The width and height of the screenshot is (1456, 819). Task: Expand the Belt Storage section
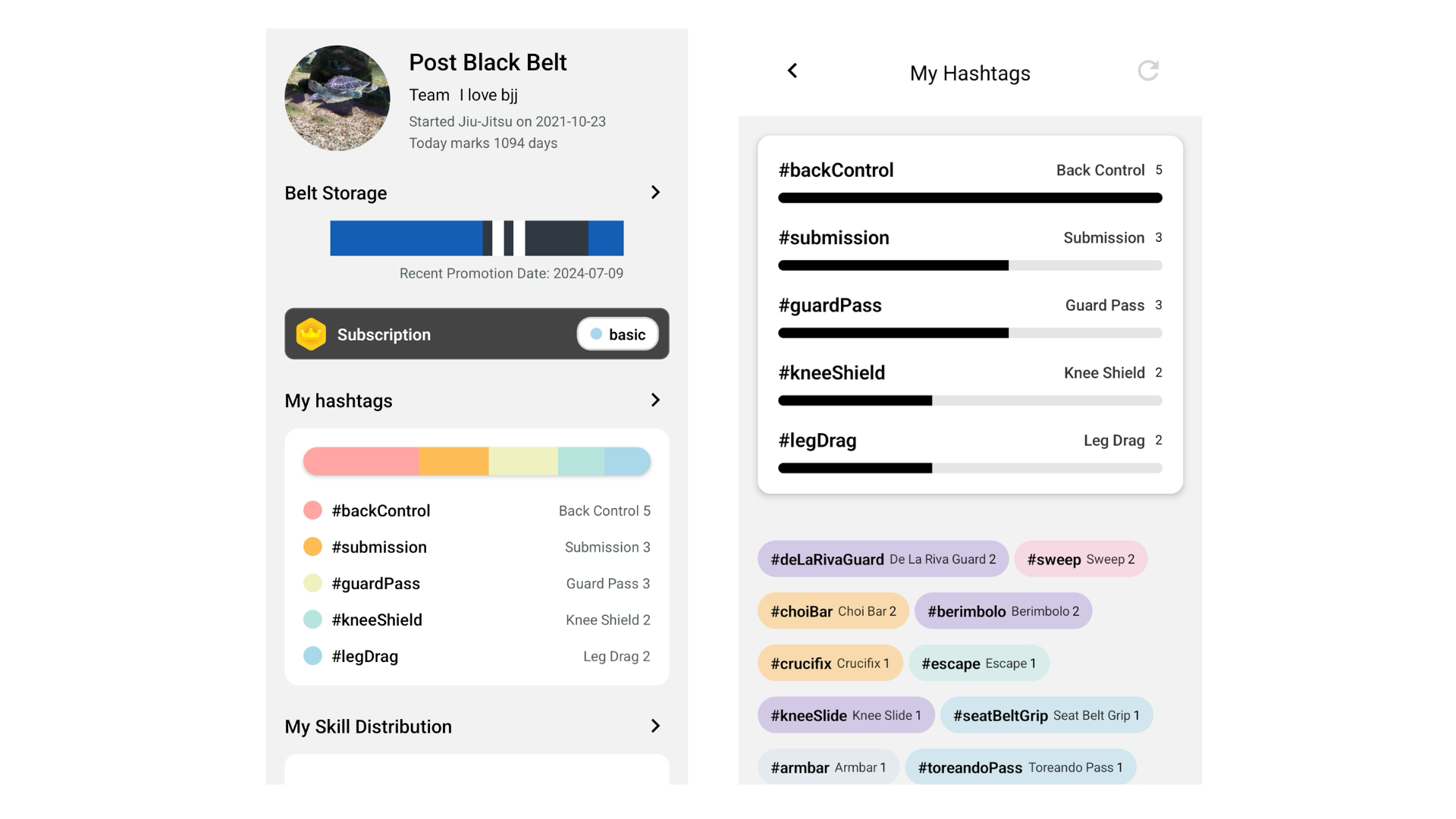(x=655, y=193)
